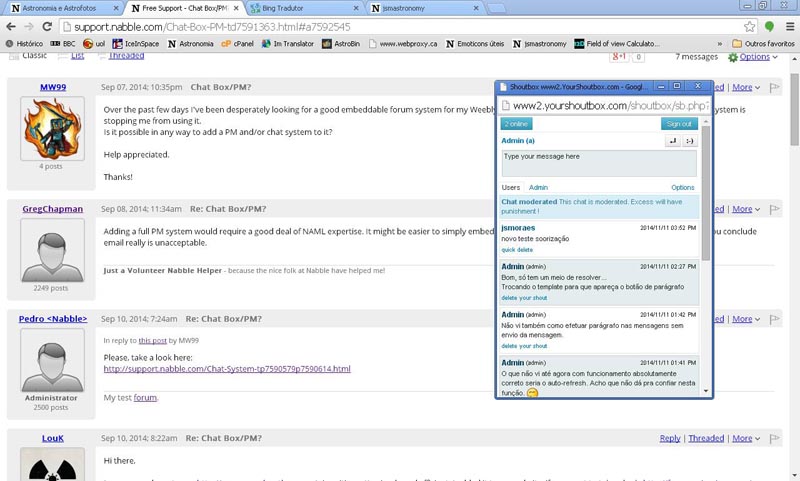The width and height of the screenshot is (800, 481).
Task: Click the browser back arrow
Action: click(11, 26)
